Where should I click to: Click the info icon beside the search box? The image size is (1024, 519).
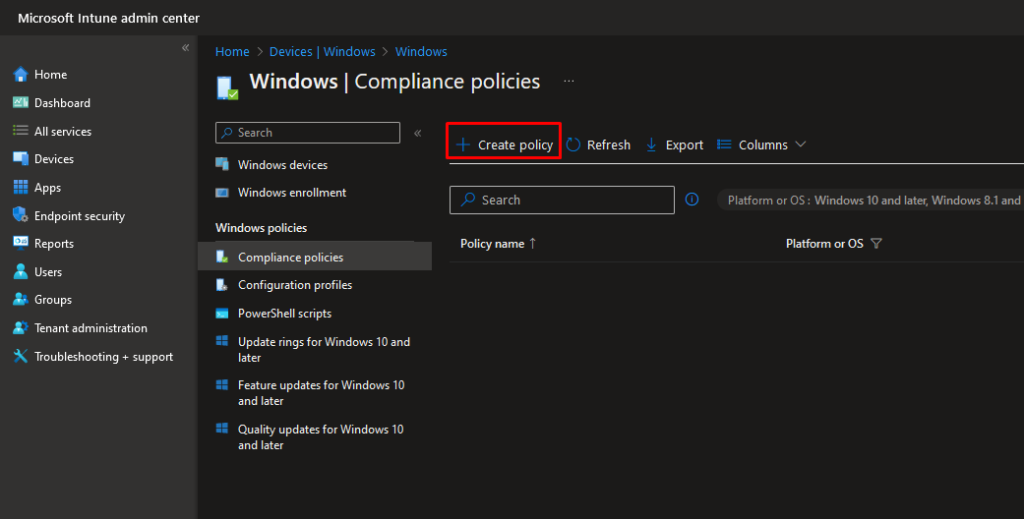(x=692, y=200)
